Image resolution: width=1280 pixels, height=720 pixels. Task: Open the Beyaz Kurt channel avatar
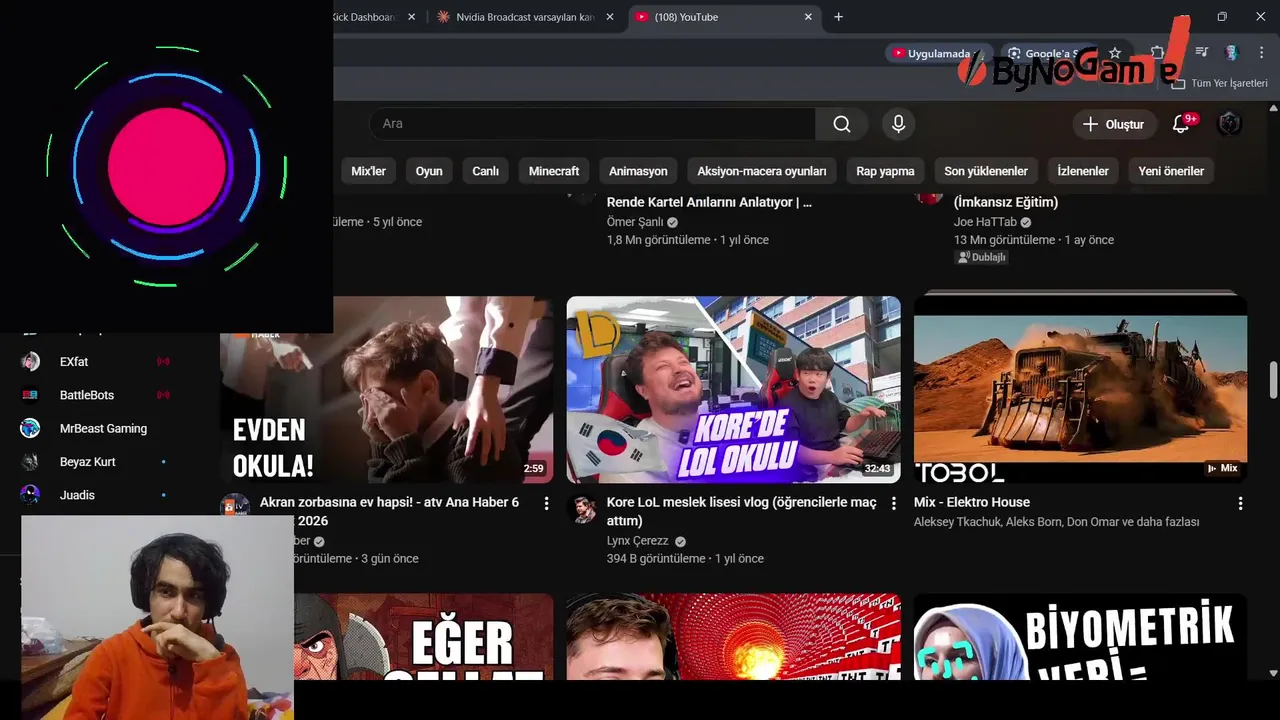(30, 462)
